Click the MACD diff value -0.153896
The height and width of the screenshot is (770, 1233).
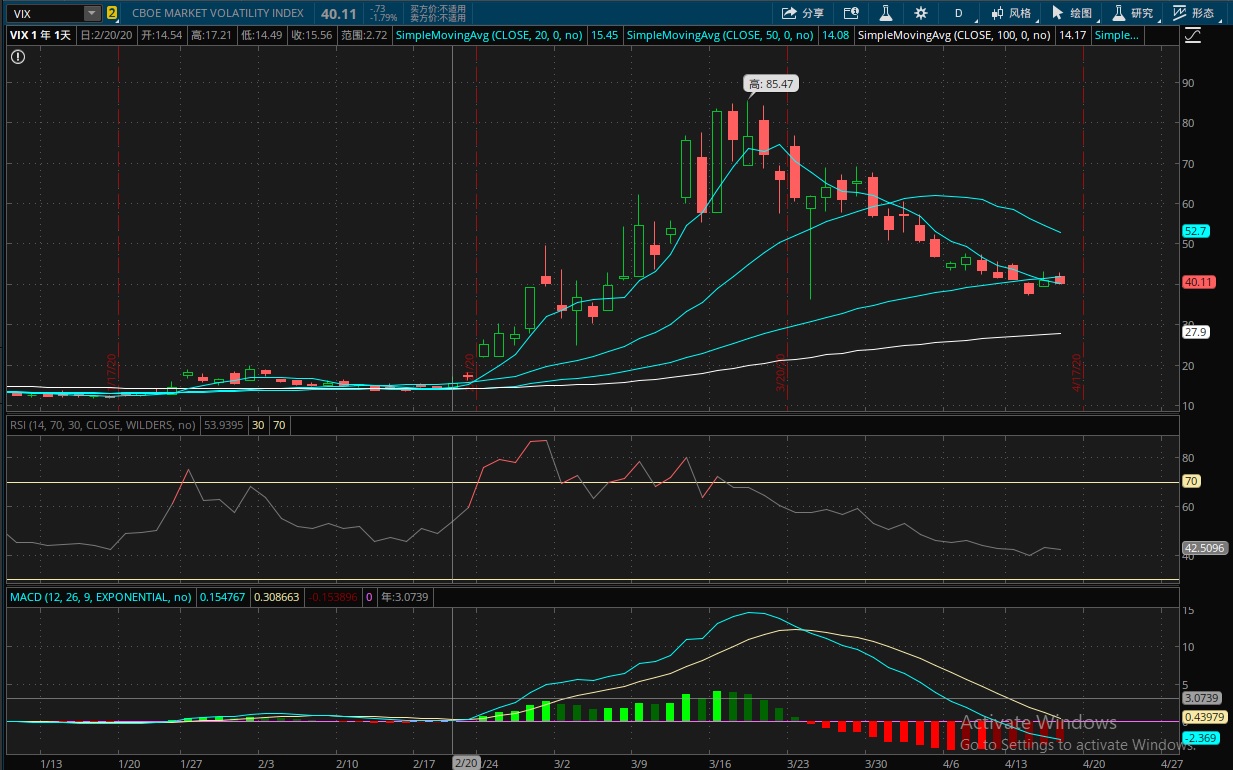pos(333,597)
